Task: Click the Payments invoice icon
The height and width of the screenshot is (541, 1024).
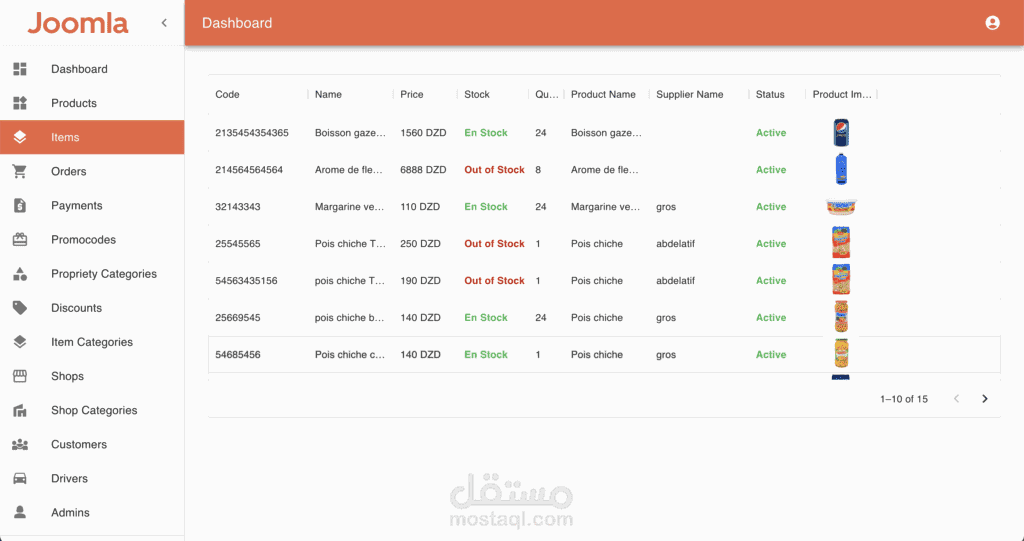Action: click(x=20, y=205)
